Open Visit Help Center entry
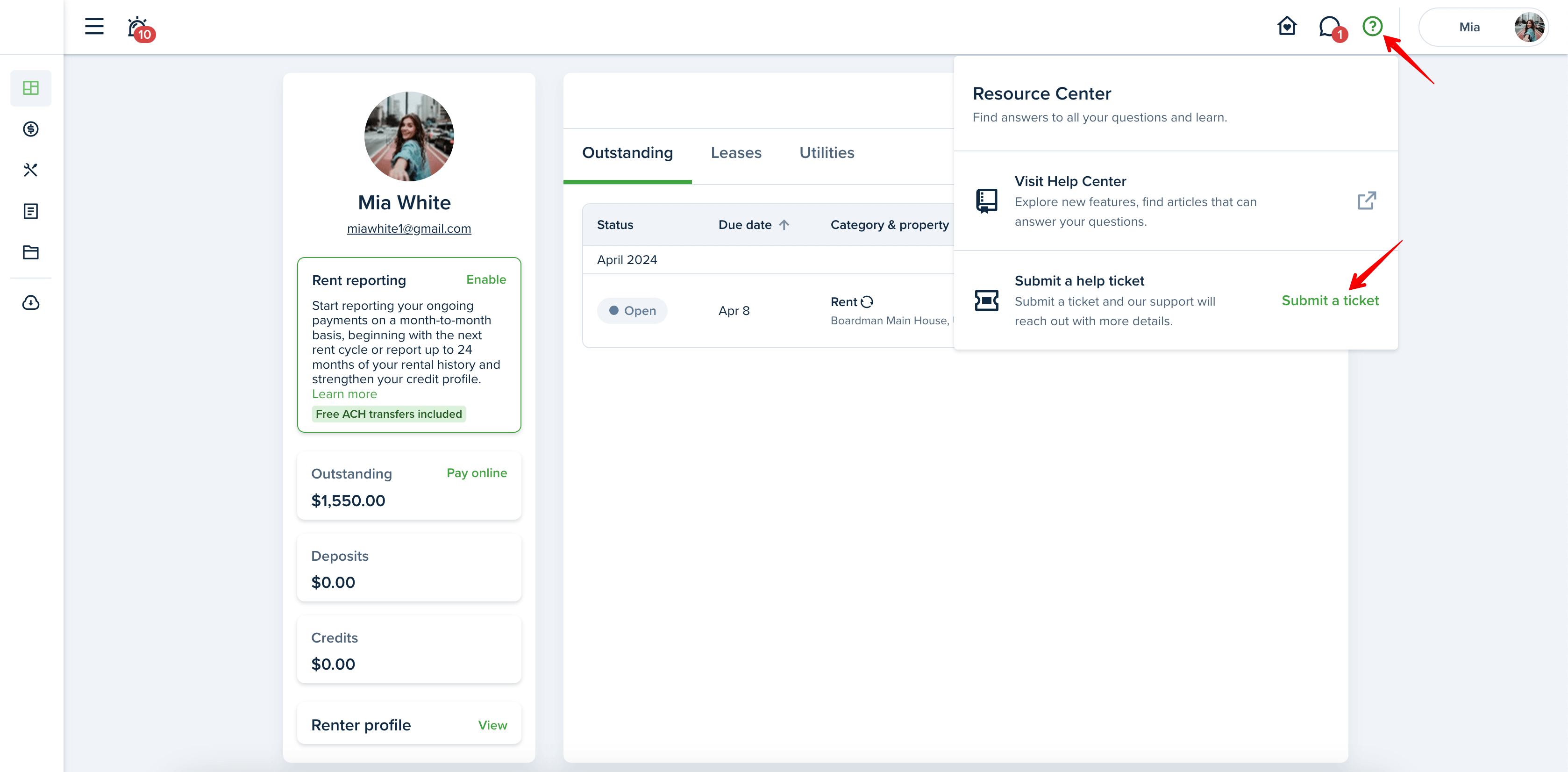 [1176, 201]
